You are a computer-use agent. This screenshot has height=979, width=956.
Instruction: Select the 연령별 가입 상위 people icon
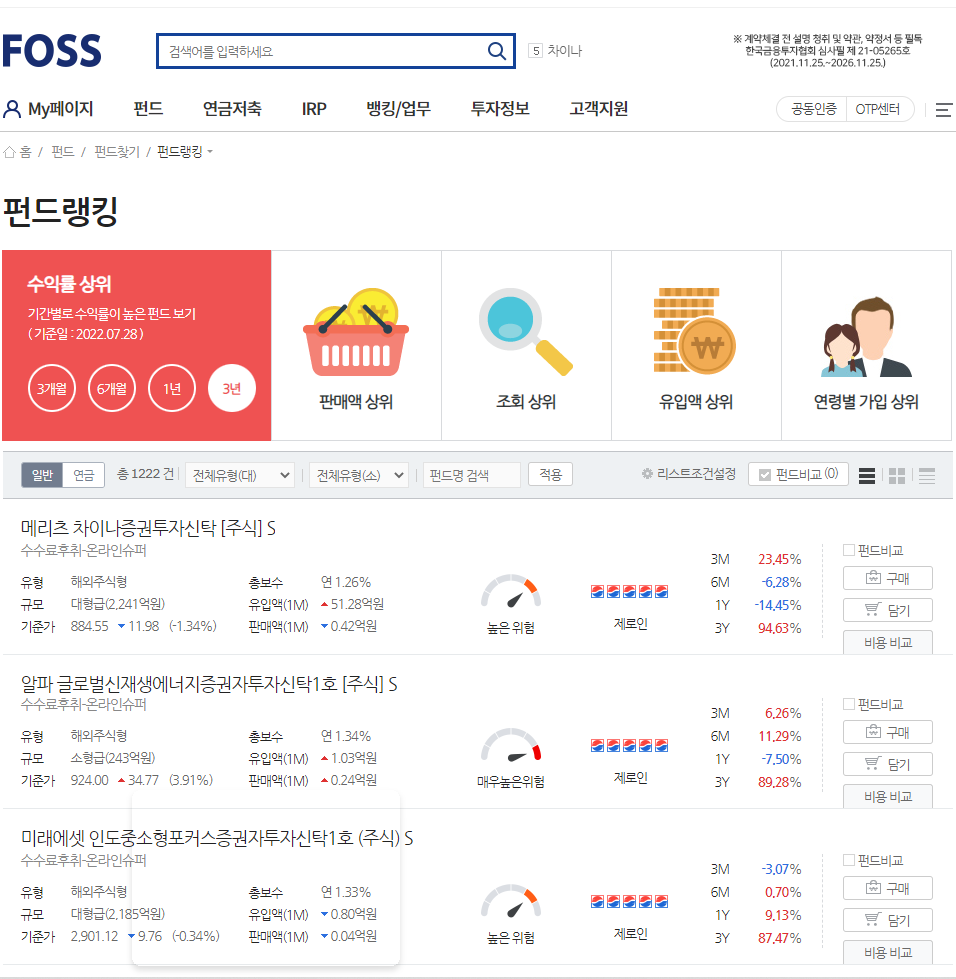click(x=866, y=336)
